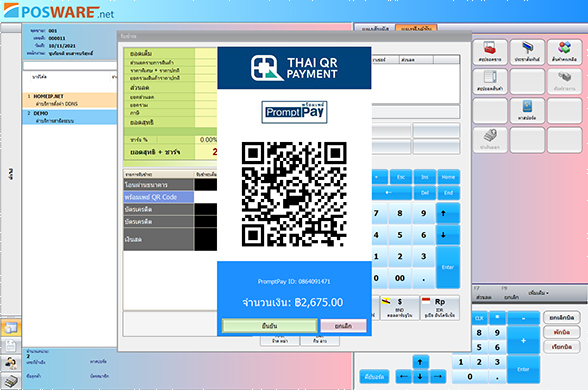Click the blue button left of arrow pad

point(374,376)
